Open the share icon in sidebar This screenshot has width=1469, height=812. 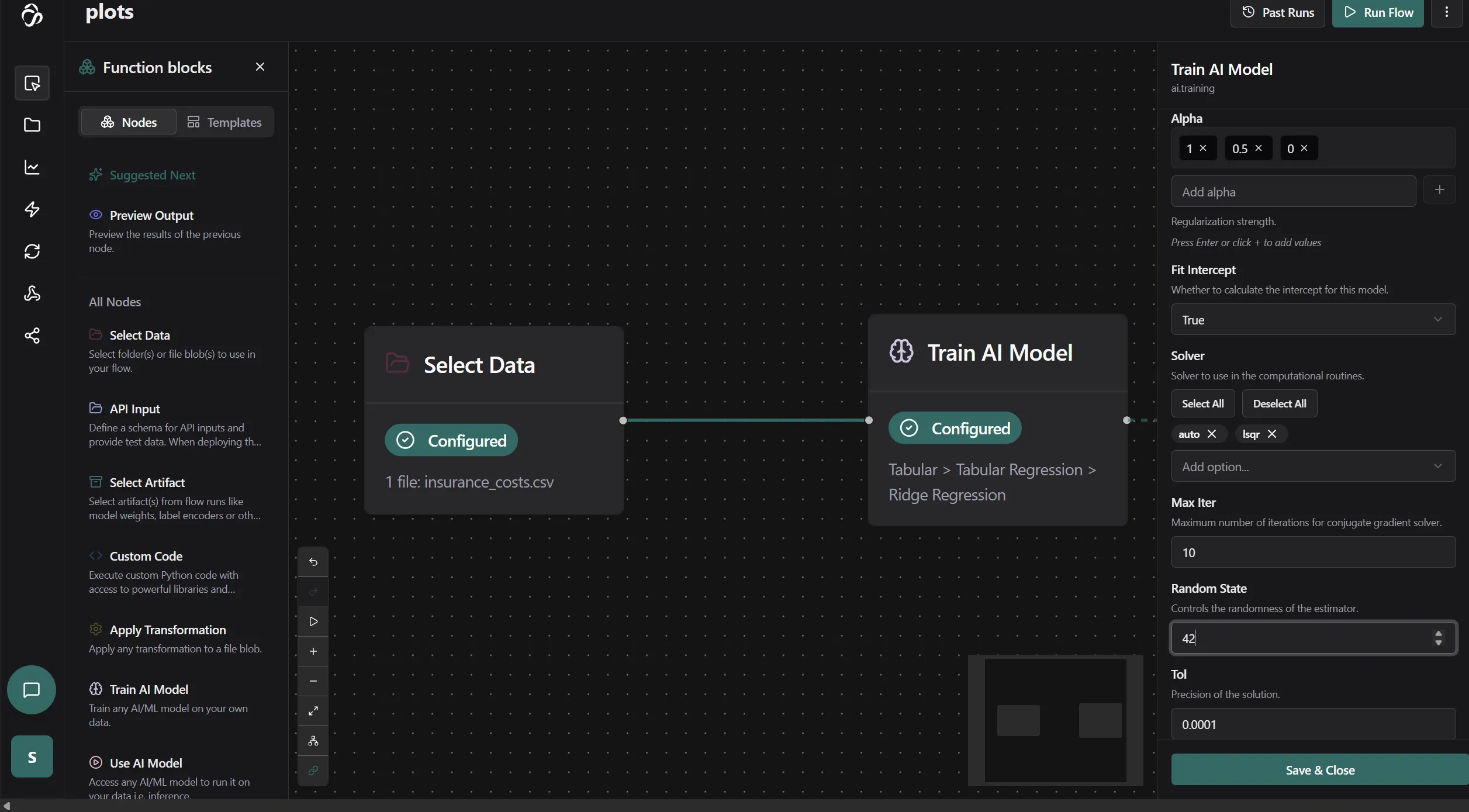pos(32,336)
